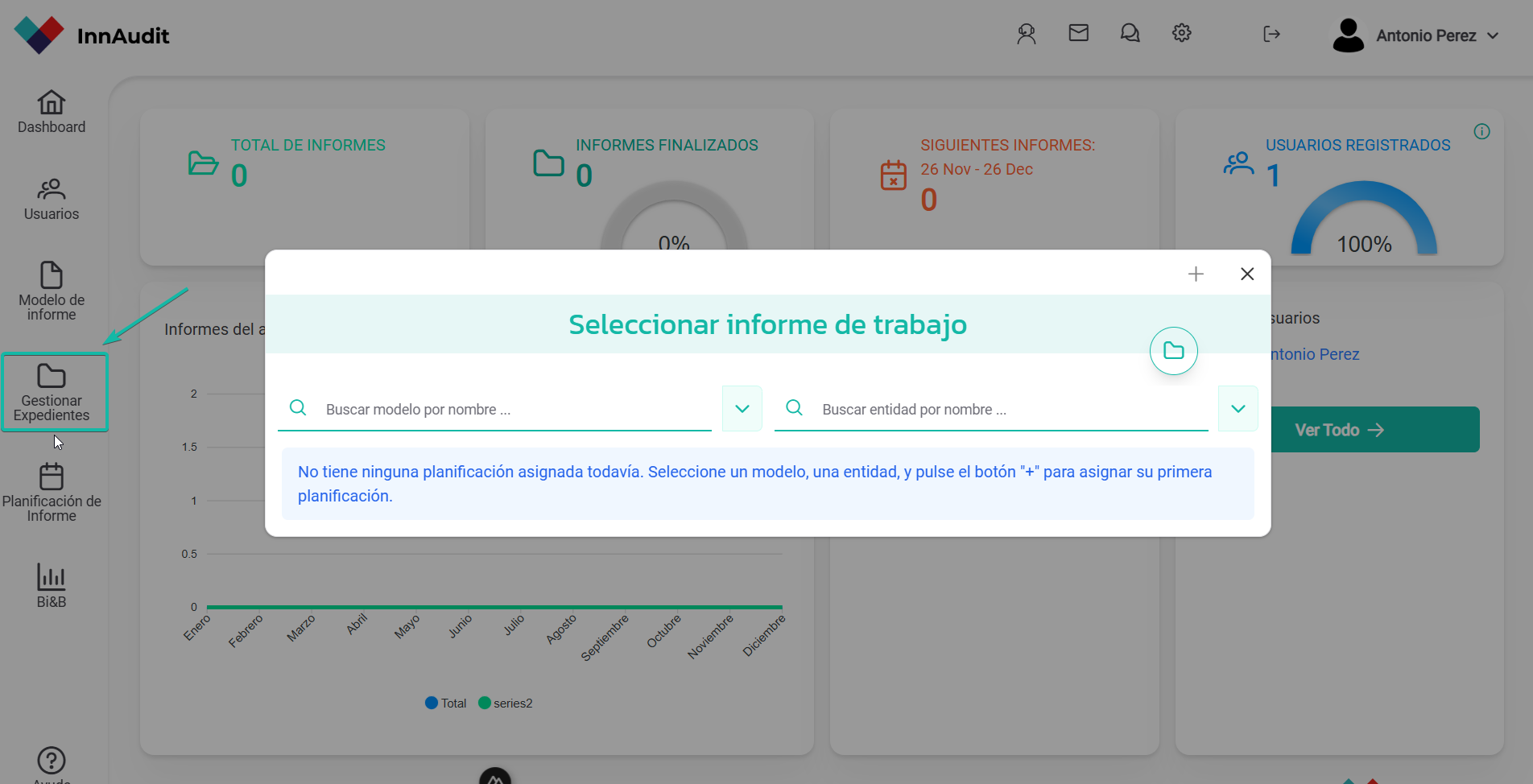Expand the entity search dropdown arrow
The width and height of the screenshot is (1533, 784).
[x=1238, y=409]
